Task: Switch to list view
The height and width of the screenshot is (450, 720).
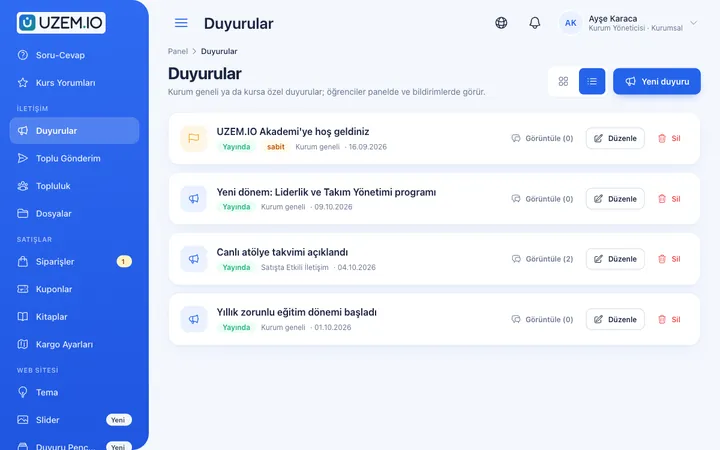Action: coord(592,81)
